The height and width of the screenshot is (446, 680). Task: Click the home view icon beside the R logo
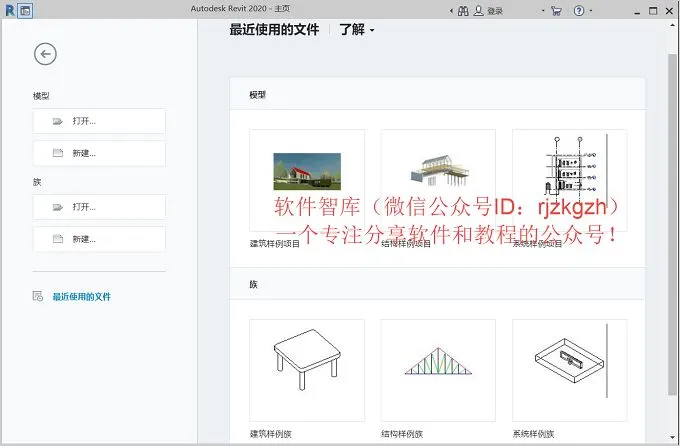tap(25, 11)
